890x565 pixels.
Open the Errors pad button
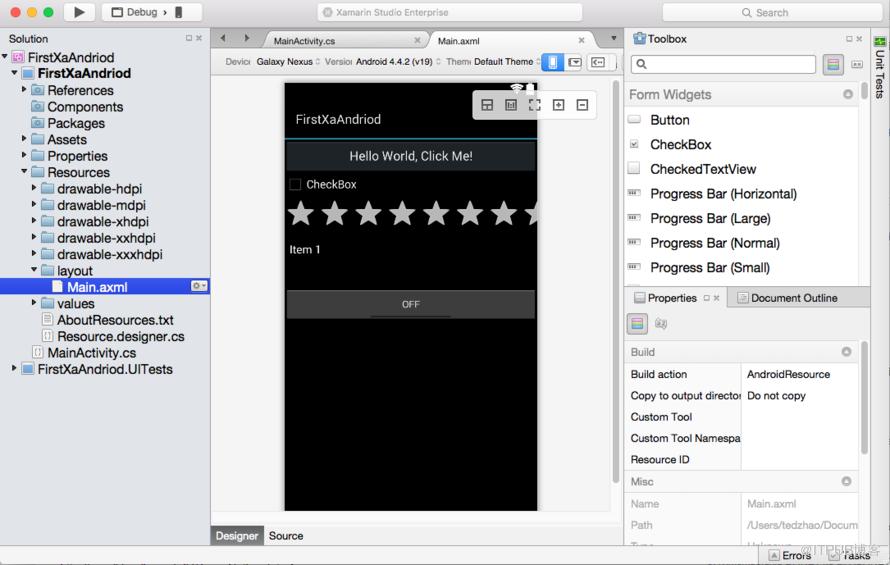coord(791,555)
